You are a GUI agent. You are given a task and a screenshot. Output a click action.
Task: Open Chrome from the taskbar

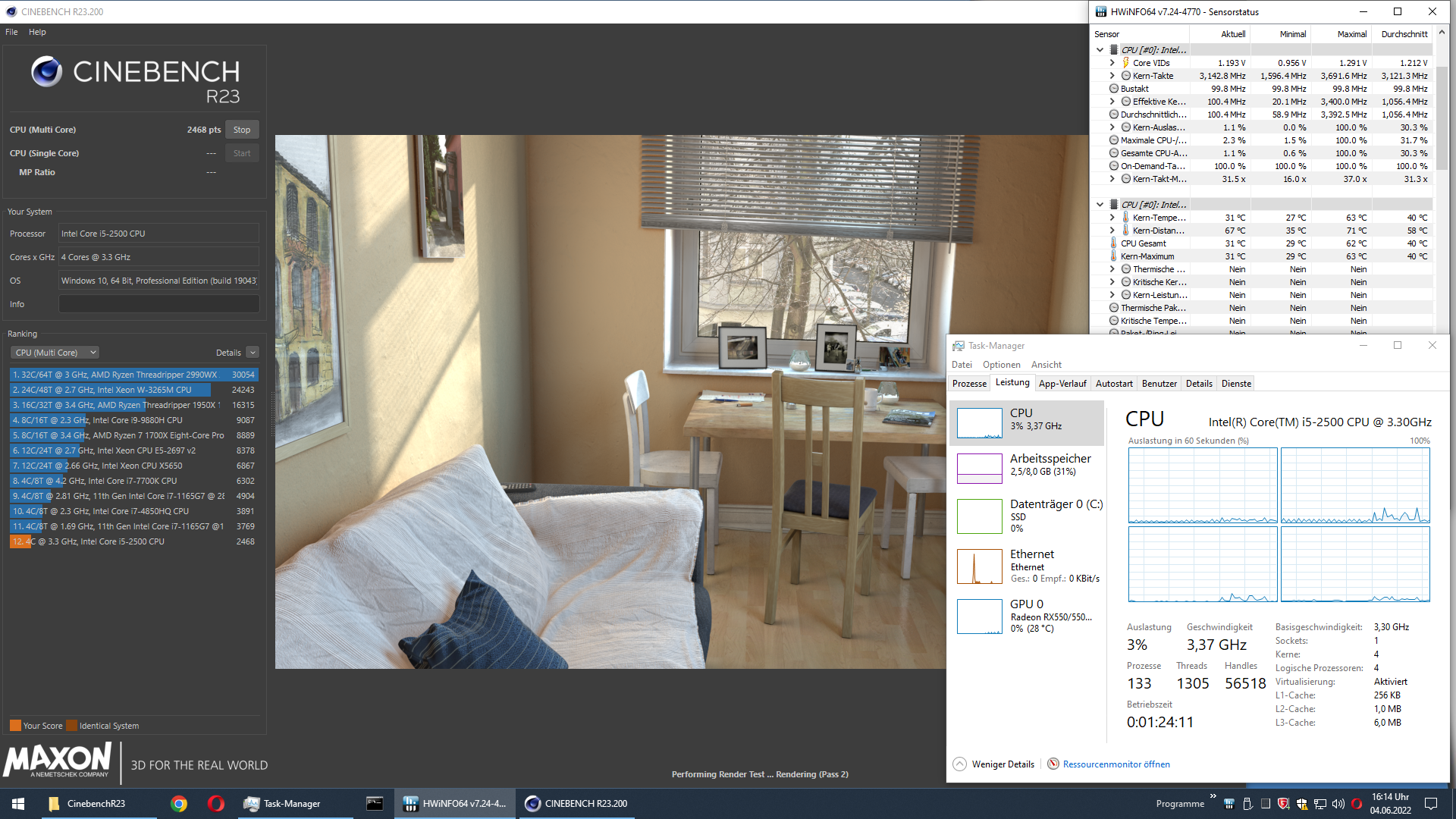pyautogui.click(x=179, y=804)
